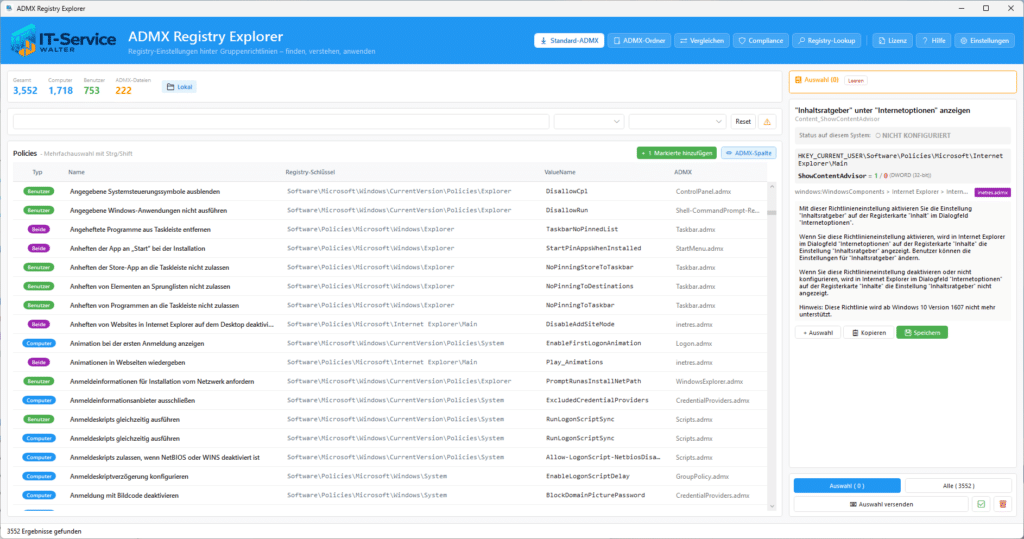The image size is (1024, 539).
Task: Click the orange warning triangle filter icon
Action: pyautogui.click(x=767, y=122)
